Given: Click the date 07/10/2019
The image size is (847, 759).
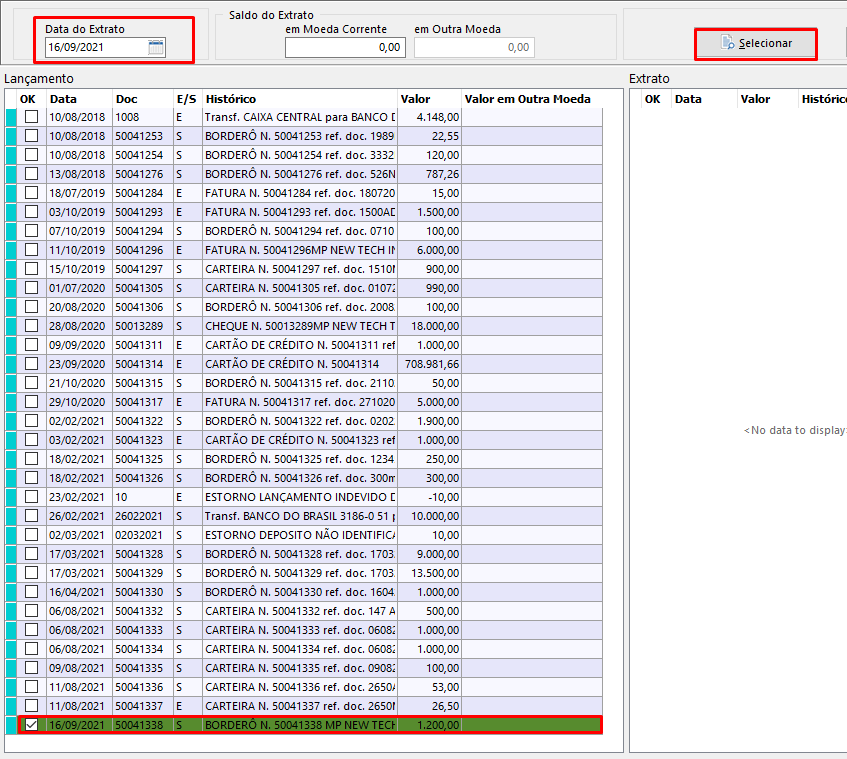Looking at the screenshot, I should click(79, 231).
